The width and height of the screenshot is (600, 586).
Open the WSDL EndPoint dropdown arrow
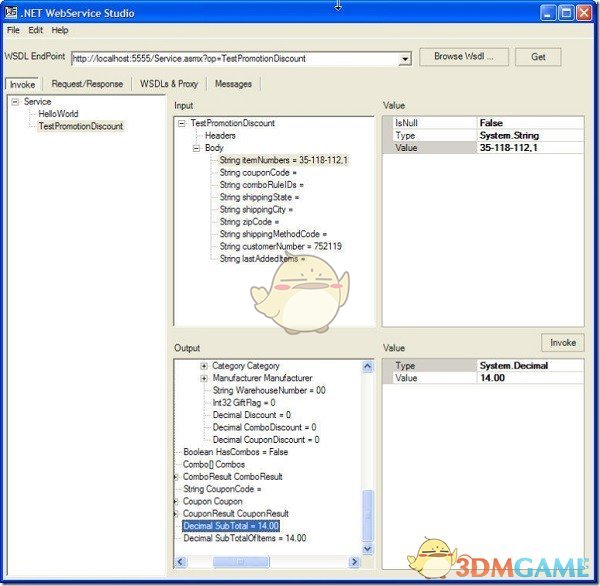(405, 59)
